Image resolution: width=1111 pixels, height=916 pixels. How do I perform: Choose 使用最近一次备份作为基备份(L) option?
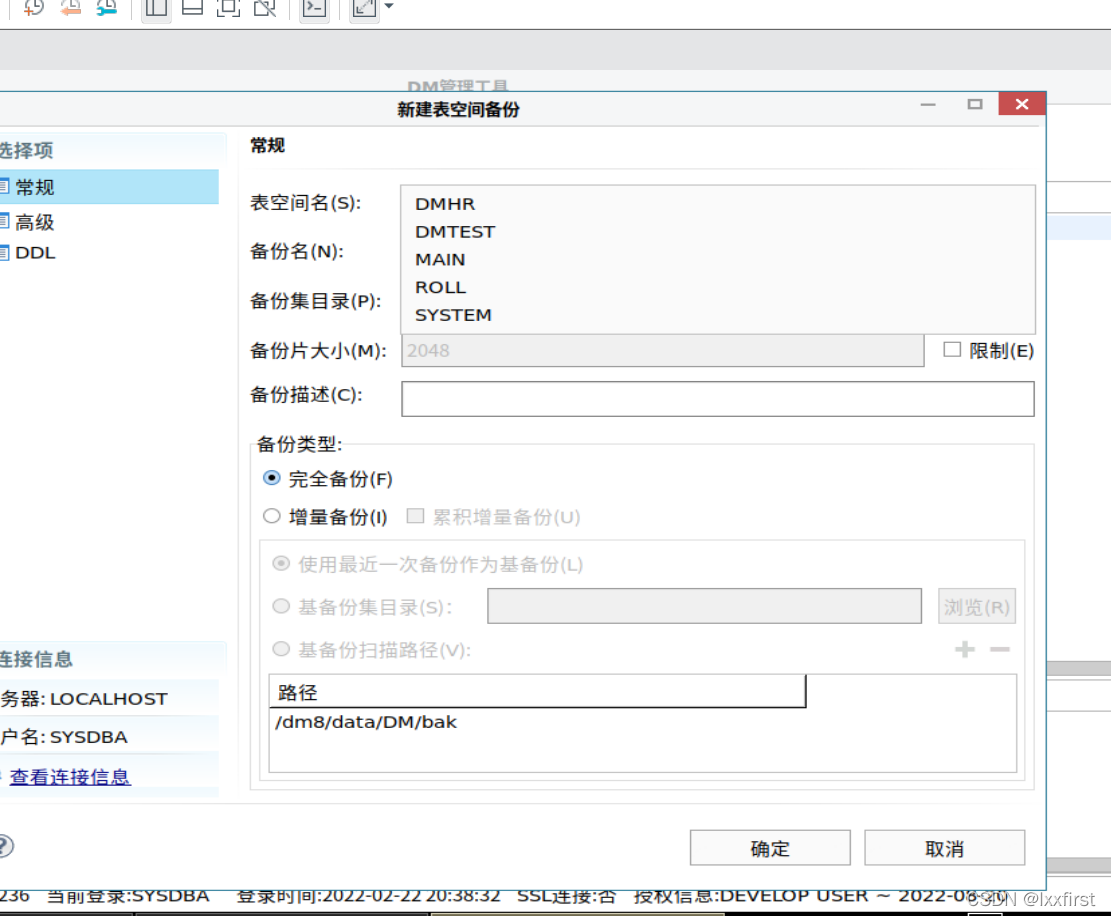[x=281, y=563]
